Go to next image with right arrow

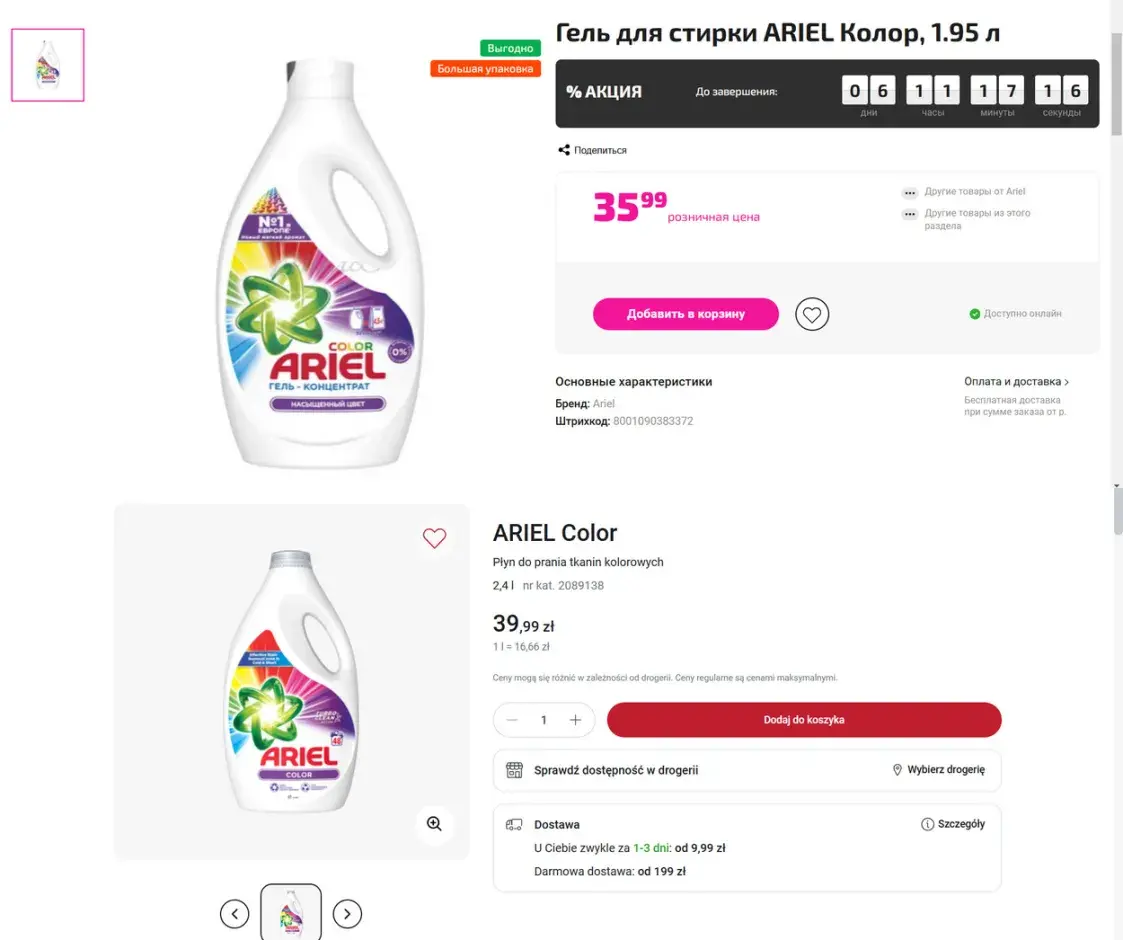pos(347,913)
